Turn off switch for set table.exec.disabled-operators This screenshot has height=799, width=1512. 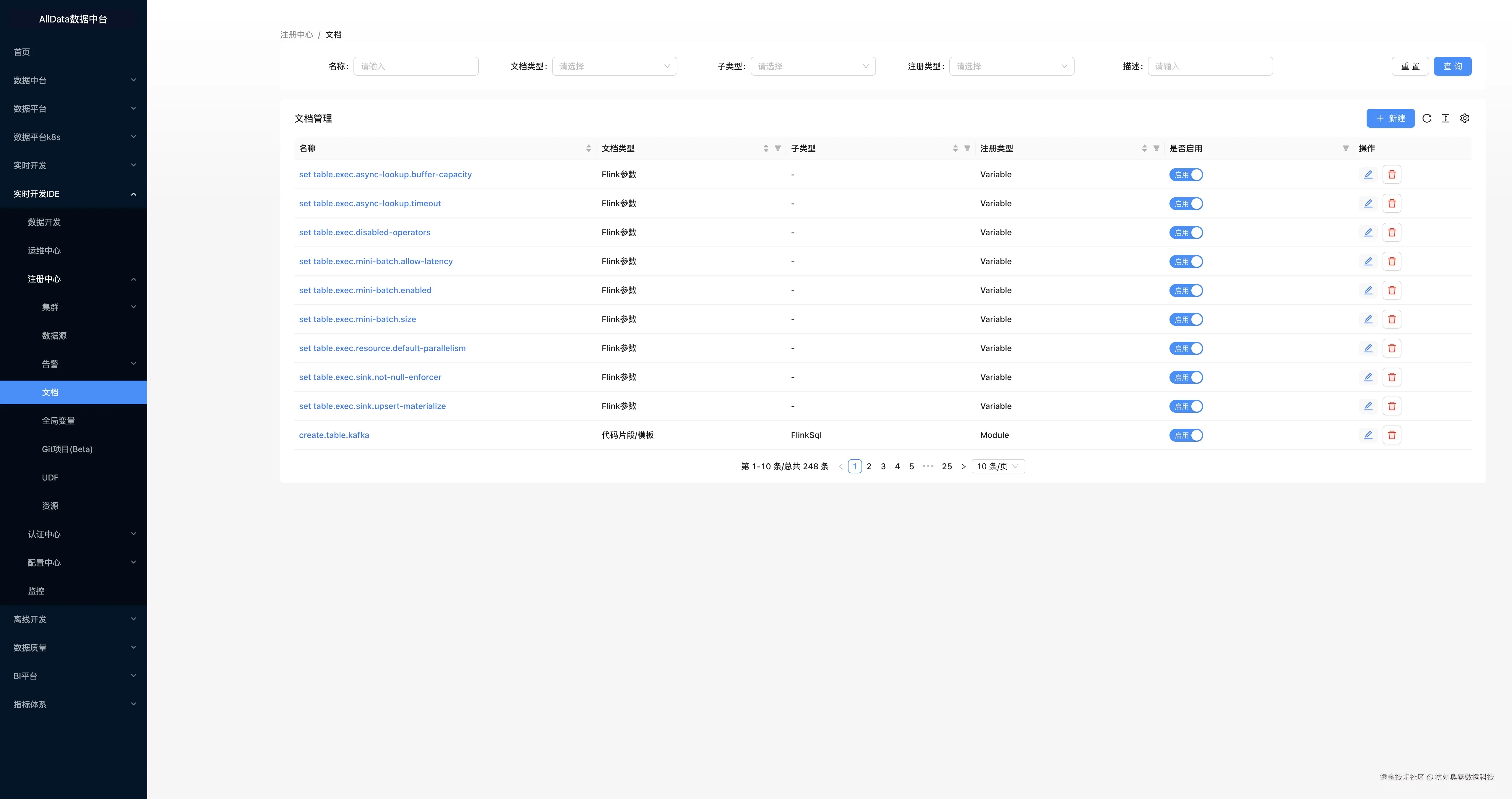click(x=1186, y=233)
